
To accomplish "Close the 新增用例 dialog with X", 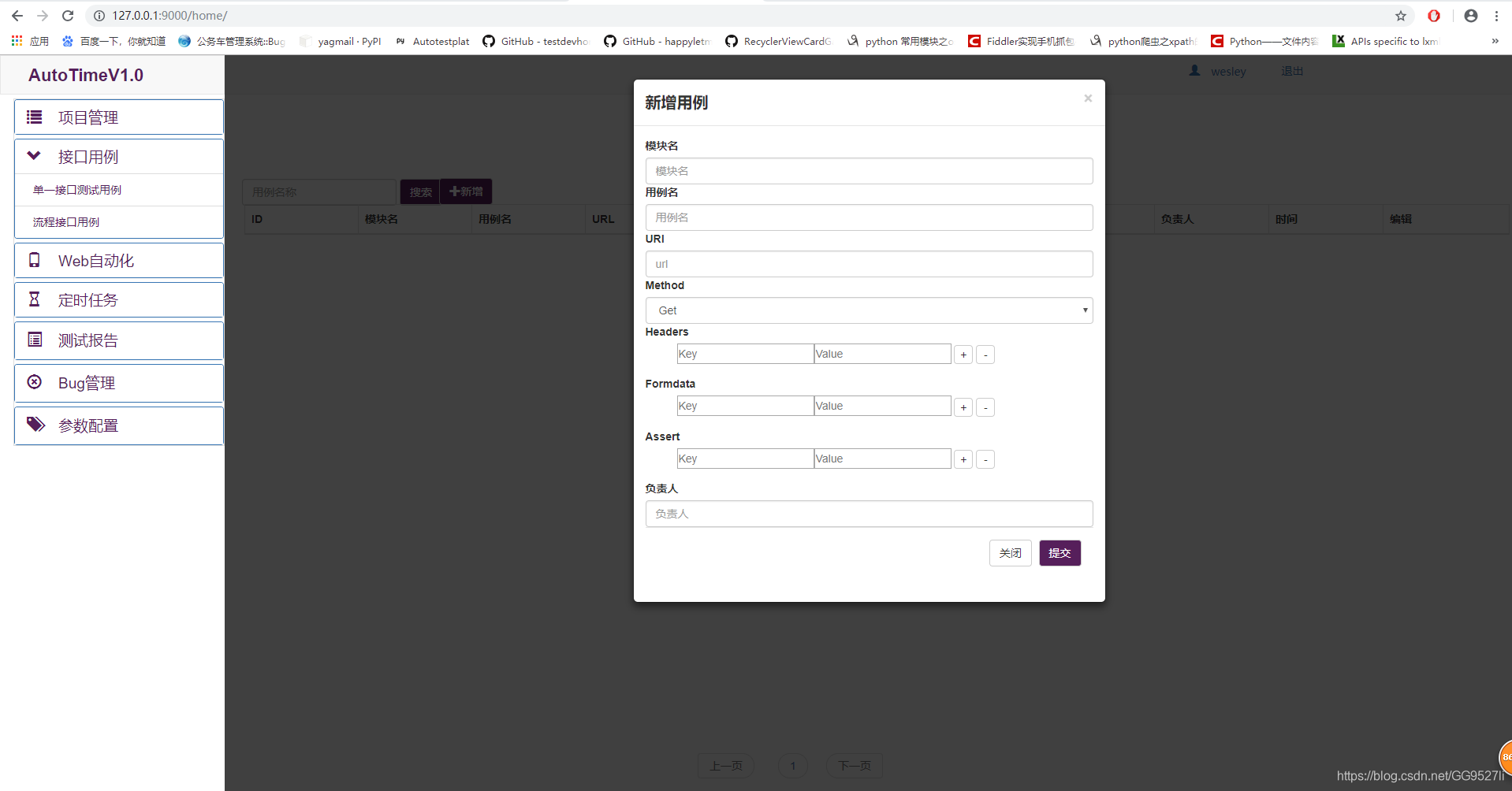I will click(1088, 98).
